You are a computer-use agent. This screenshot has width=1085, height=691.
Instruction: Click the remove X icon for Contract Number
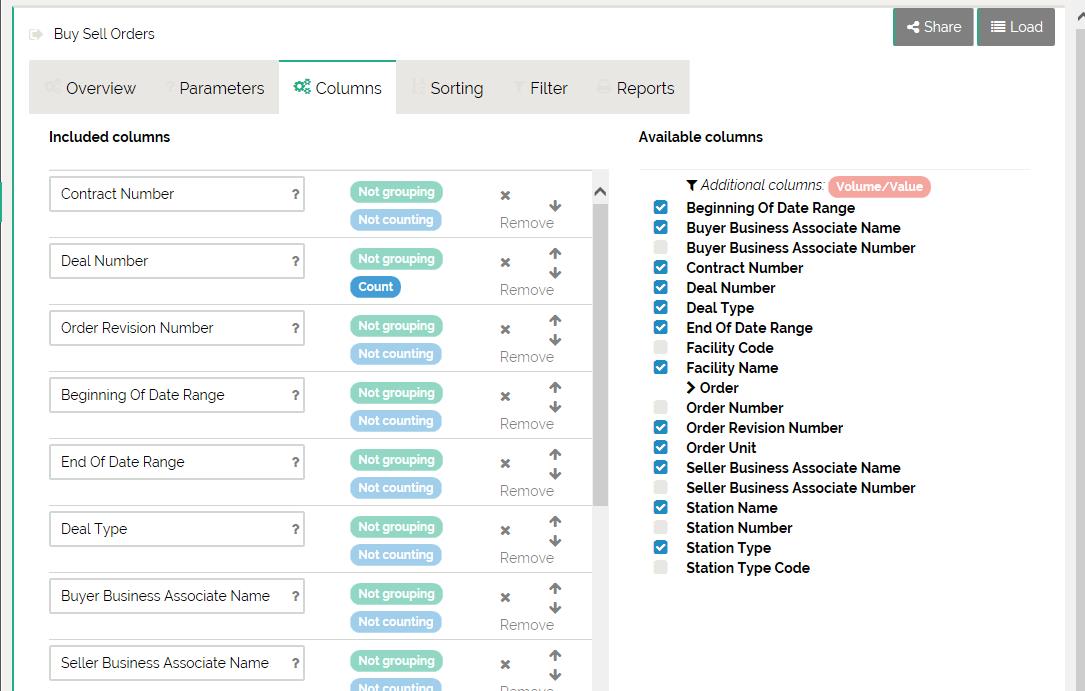pos(505,196)
